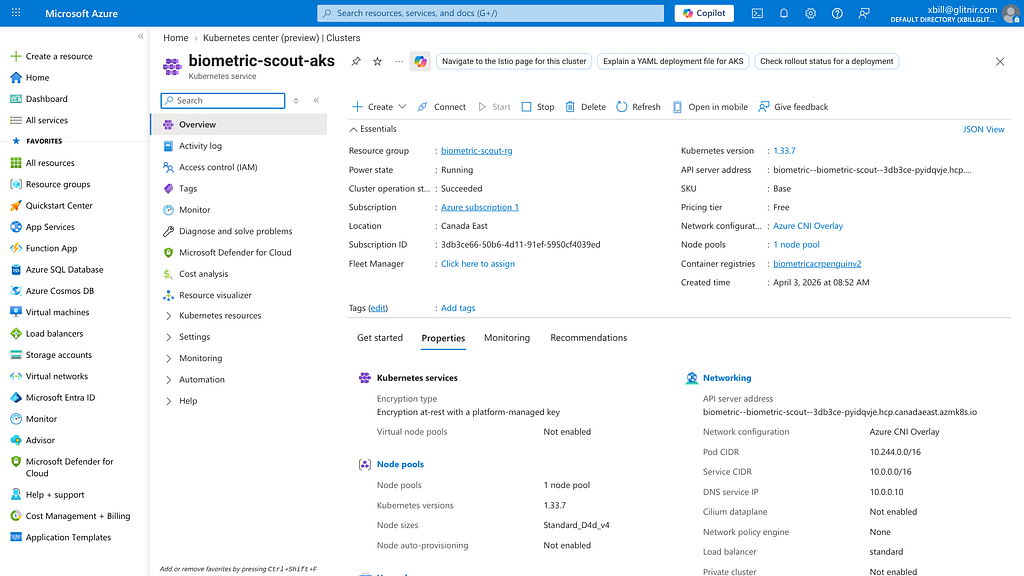Click the Node pools heading link
This screenshot has width=1024, height=576.
click(x=400, y=464)
